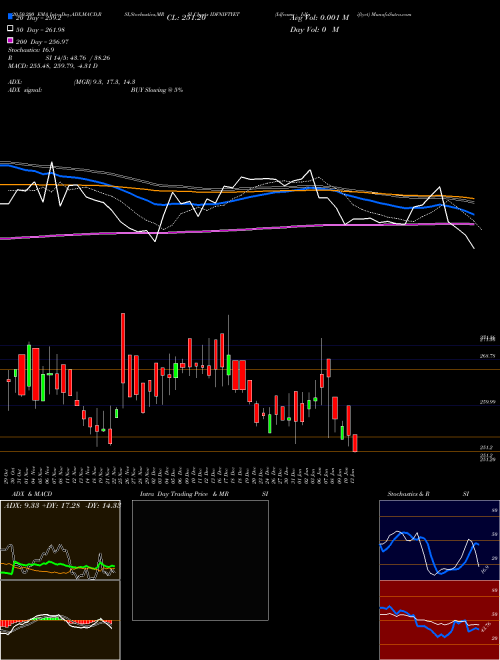Open the red RSI chart panel
The image size is (500, 660).
pos(439,620)
